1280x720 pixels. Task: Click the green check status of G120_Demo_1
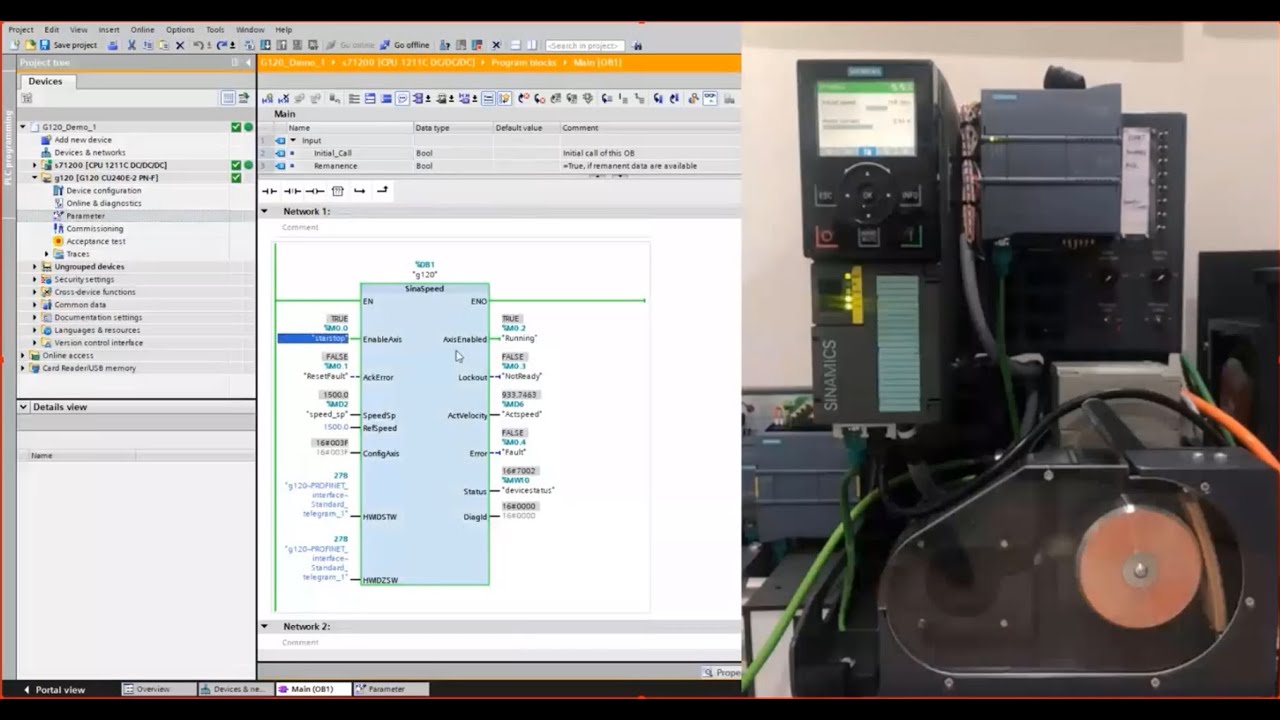click(236, 127)
